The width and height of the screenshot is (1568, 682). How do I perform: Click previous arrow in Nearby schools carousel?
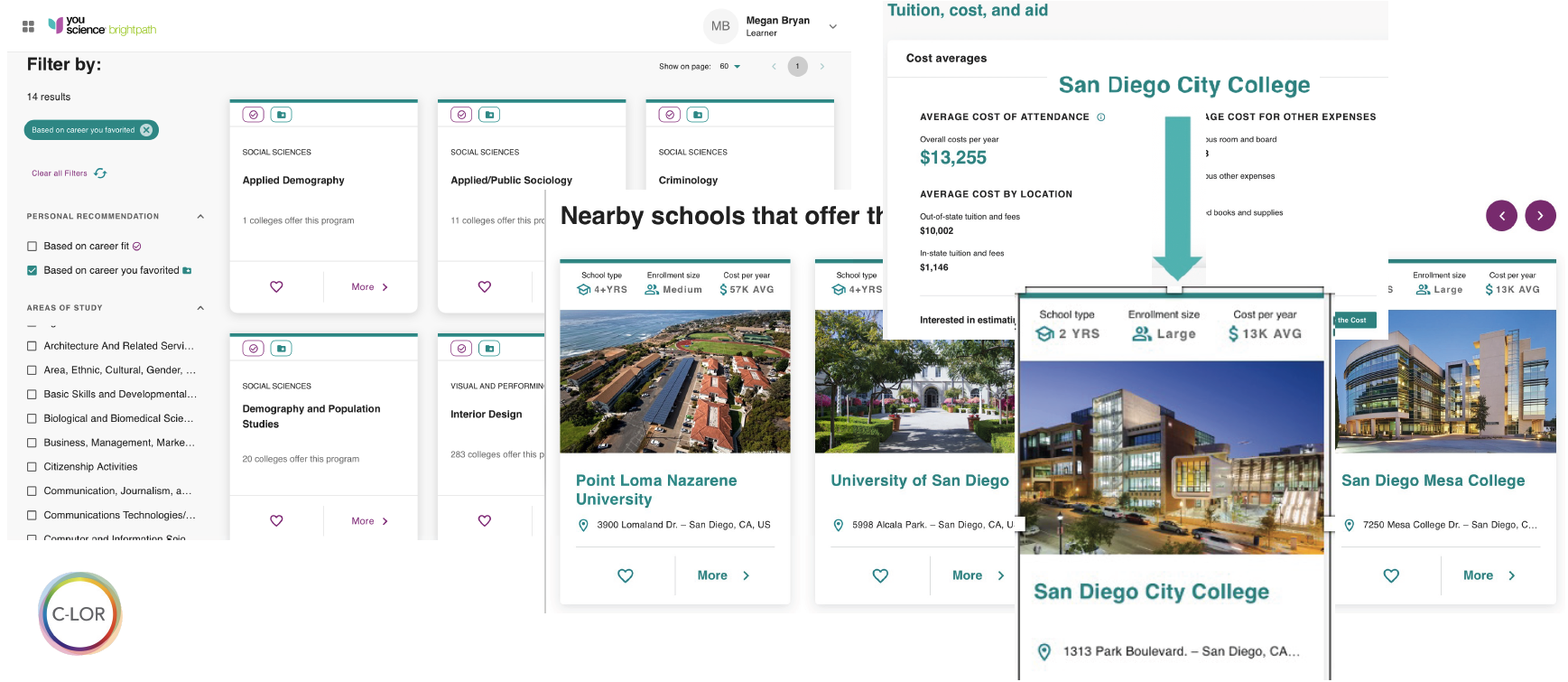1501,215
